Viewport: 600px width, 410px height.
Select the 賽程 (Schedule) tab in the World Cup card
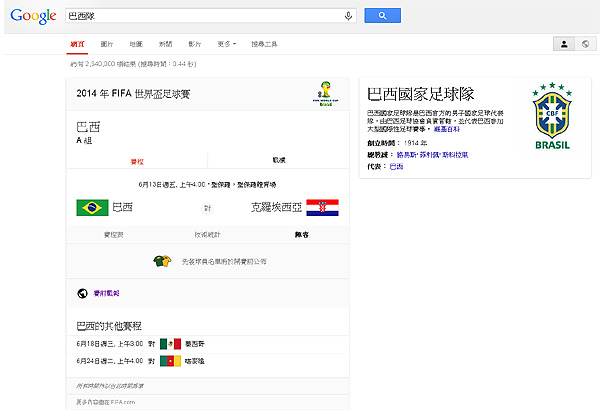tap(137, 161)
